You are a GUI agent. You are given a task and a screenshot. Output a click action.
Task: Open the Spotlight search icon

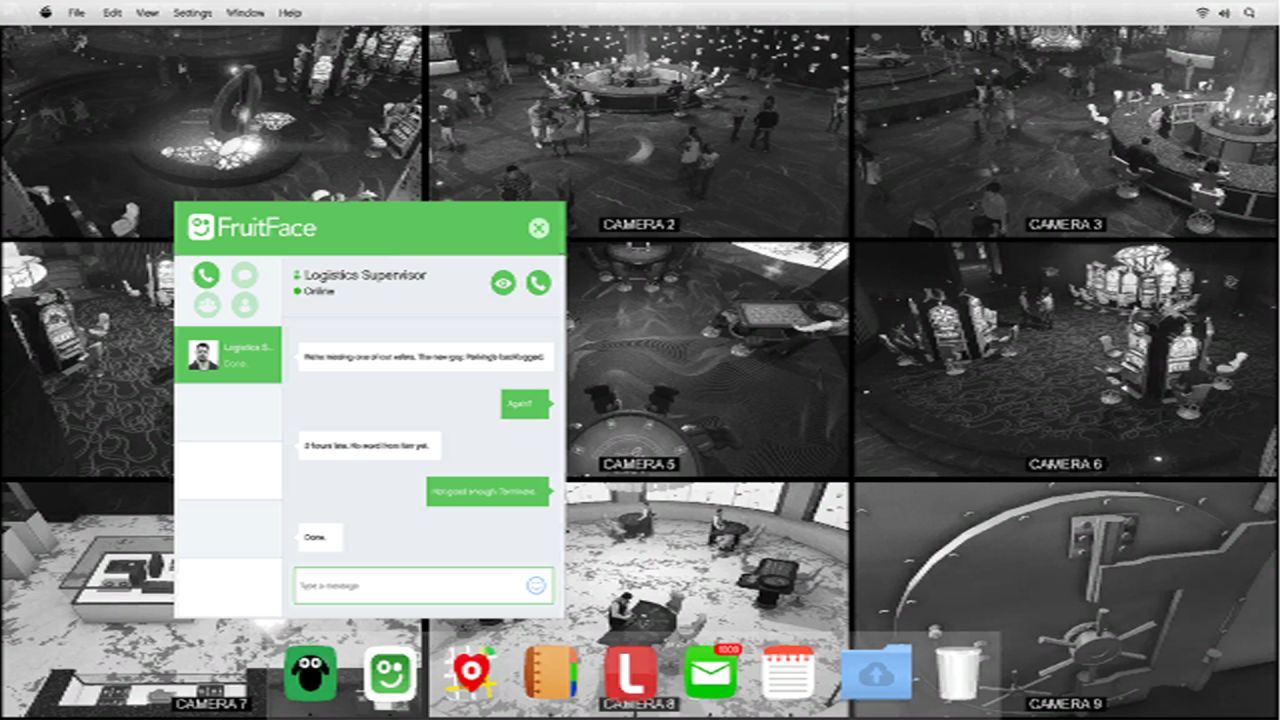[x=1250, y=13]
